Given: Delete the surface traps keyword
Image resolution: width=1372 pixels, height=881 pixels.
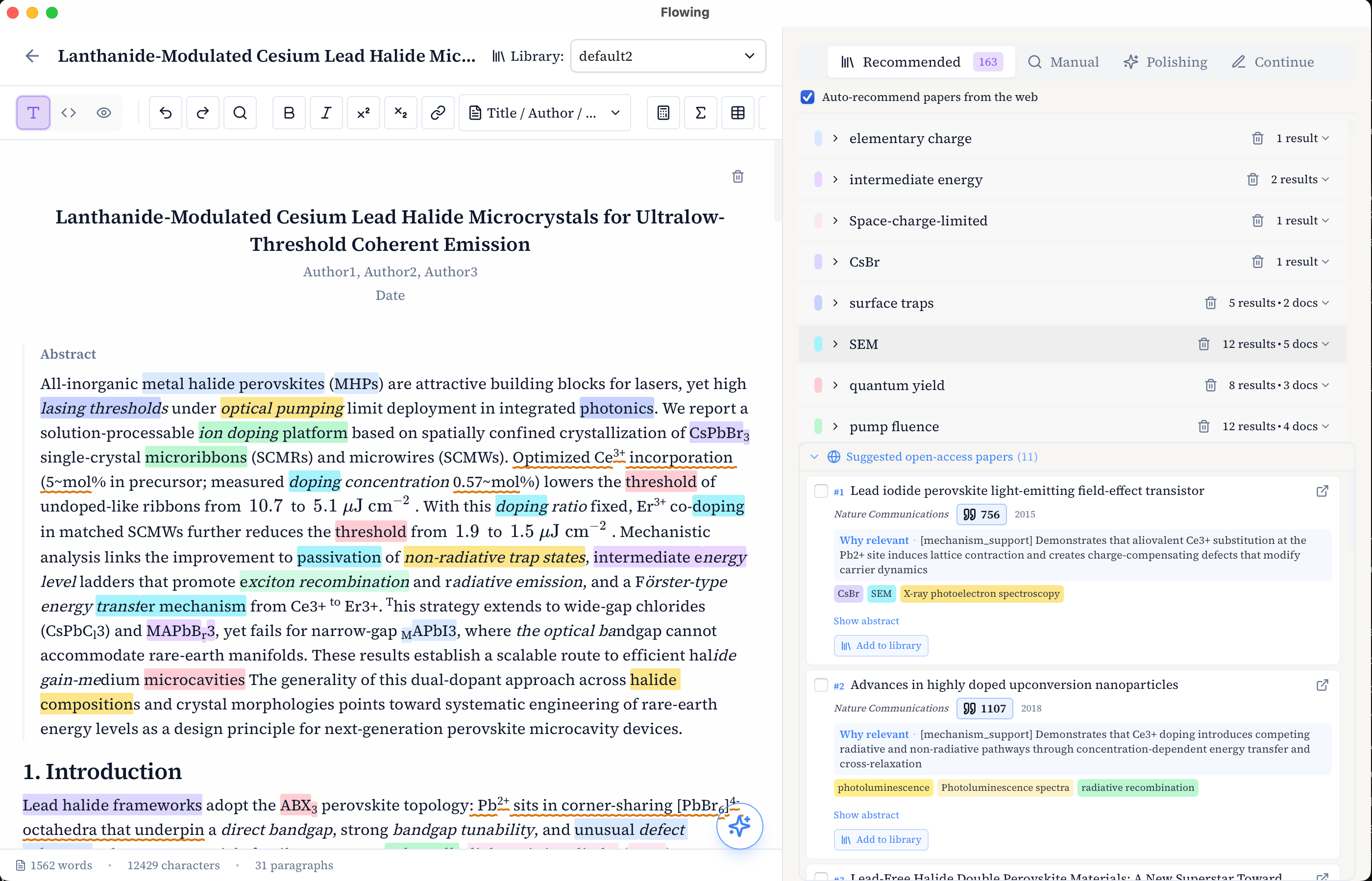Looking at the screenshot, I should coord(1210,303).
